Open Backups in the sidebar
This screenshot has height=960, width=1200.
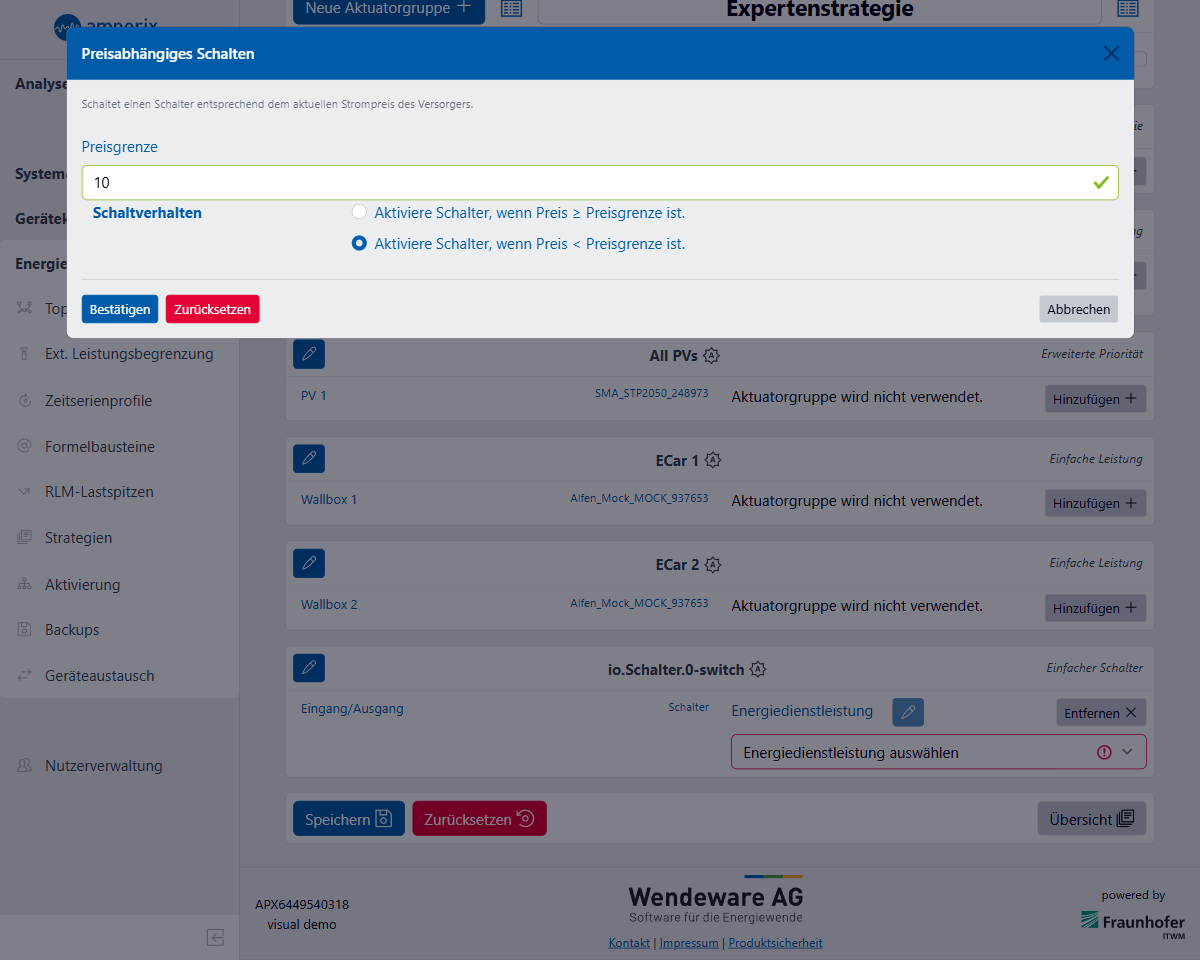coord(72,630)
